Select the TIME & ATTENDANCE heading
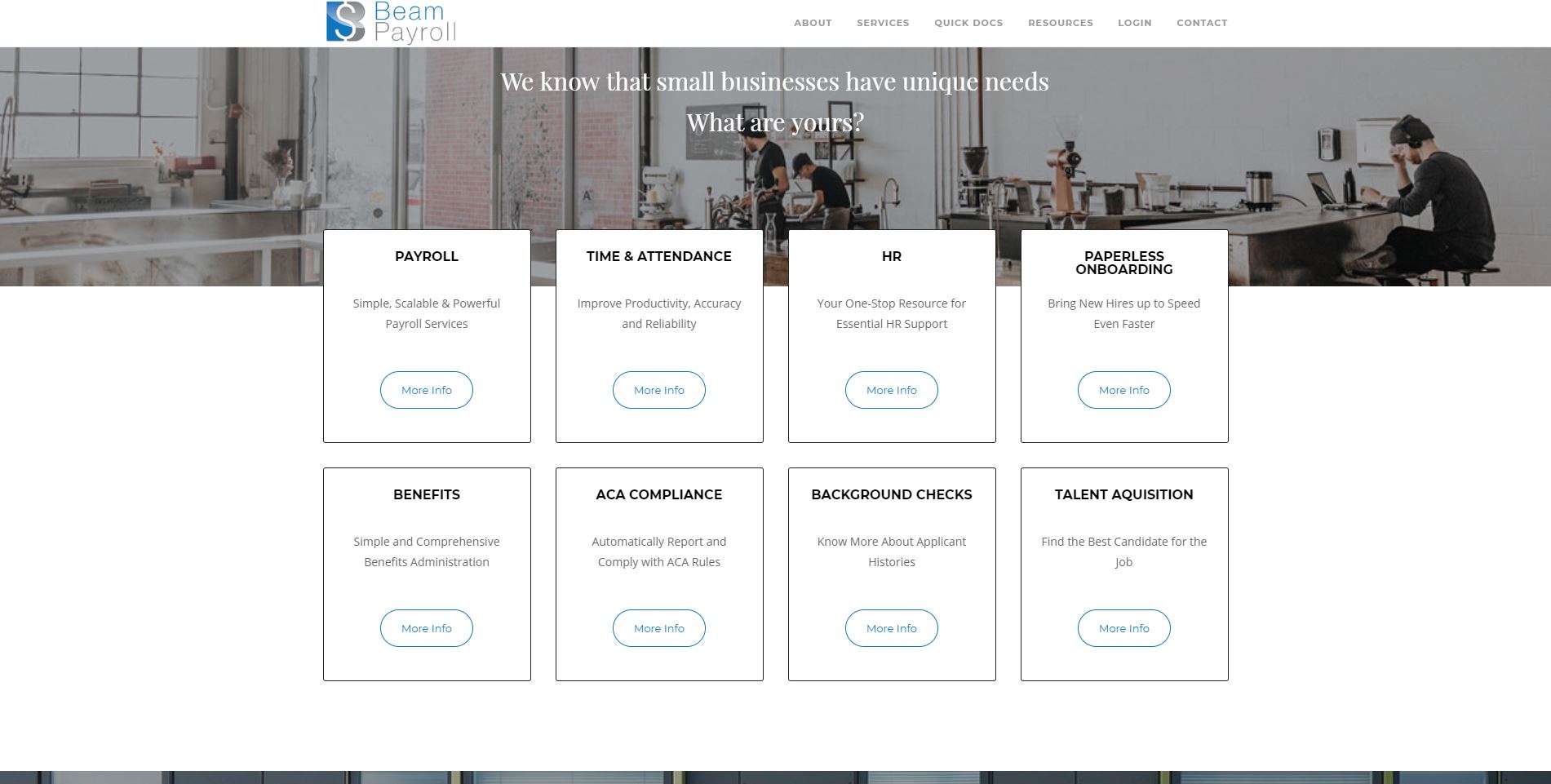Image resolution: width=1551 pixels, height=784 pixels. 659,256
